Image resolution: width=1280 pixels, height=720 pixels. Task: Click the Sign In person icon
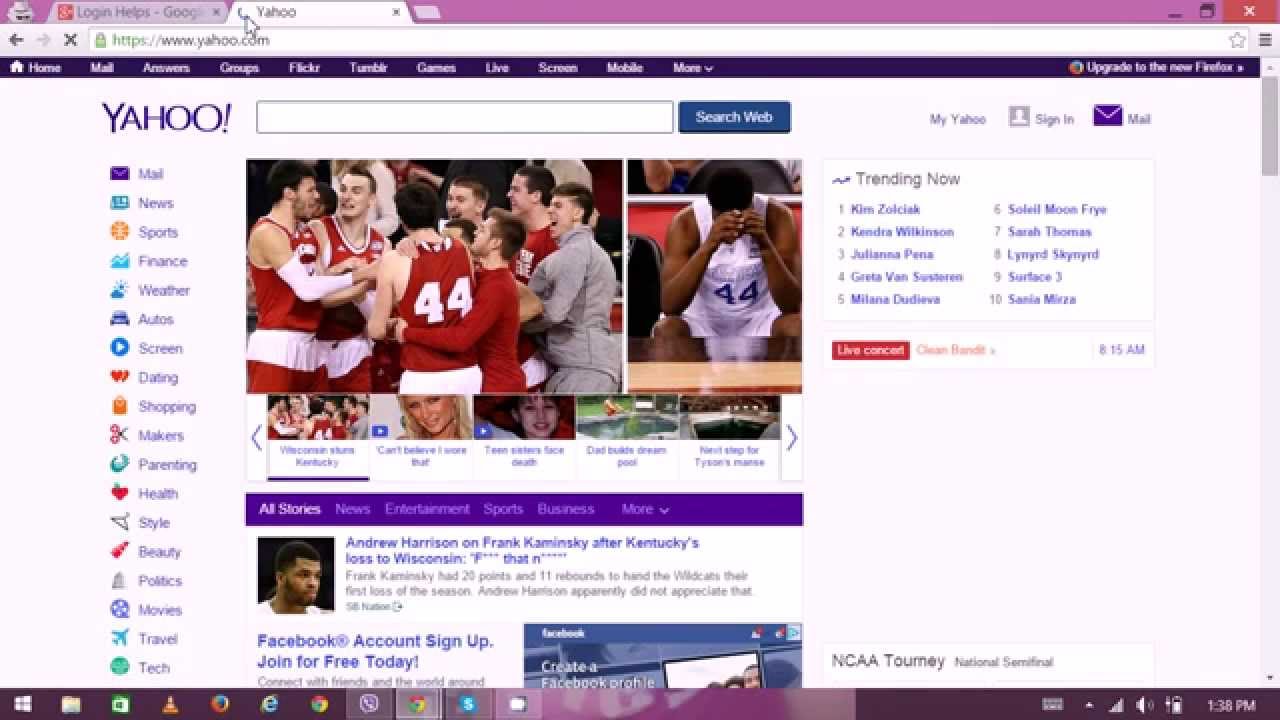(1019, 116)
